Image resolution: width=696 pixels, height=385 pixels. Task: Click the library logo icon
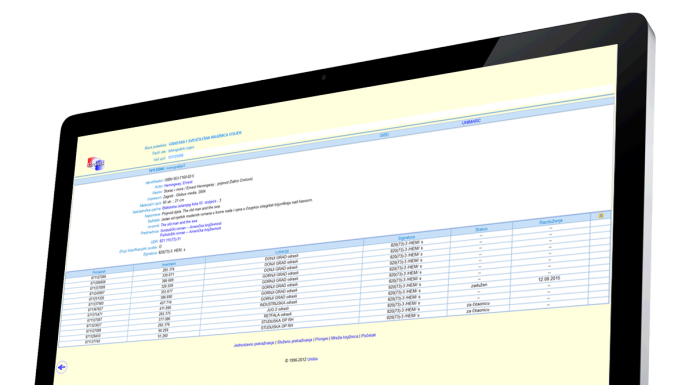click(95, 164)
